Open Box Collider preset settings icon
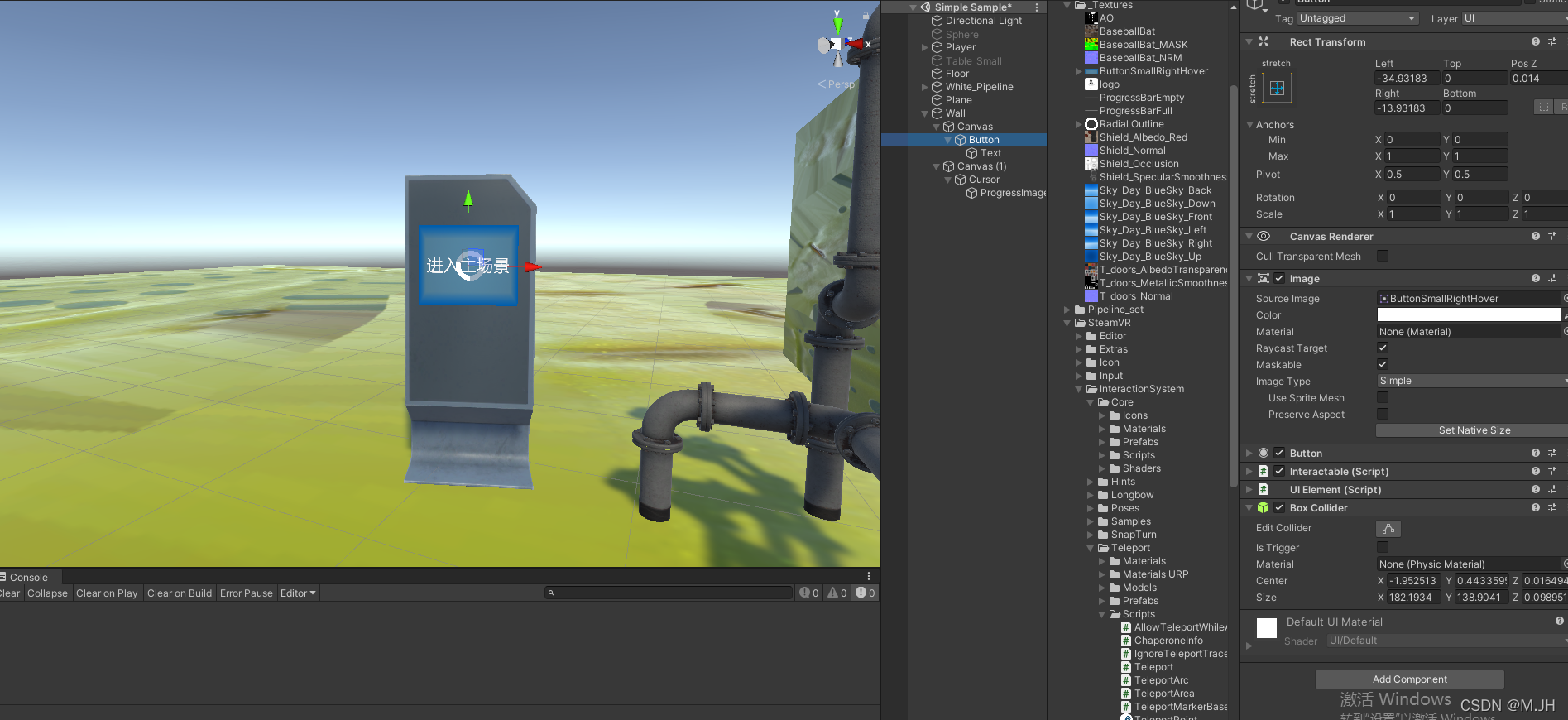 (x=1552, y=507)
